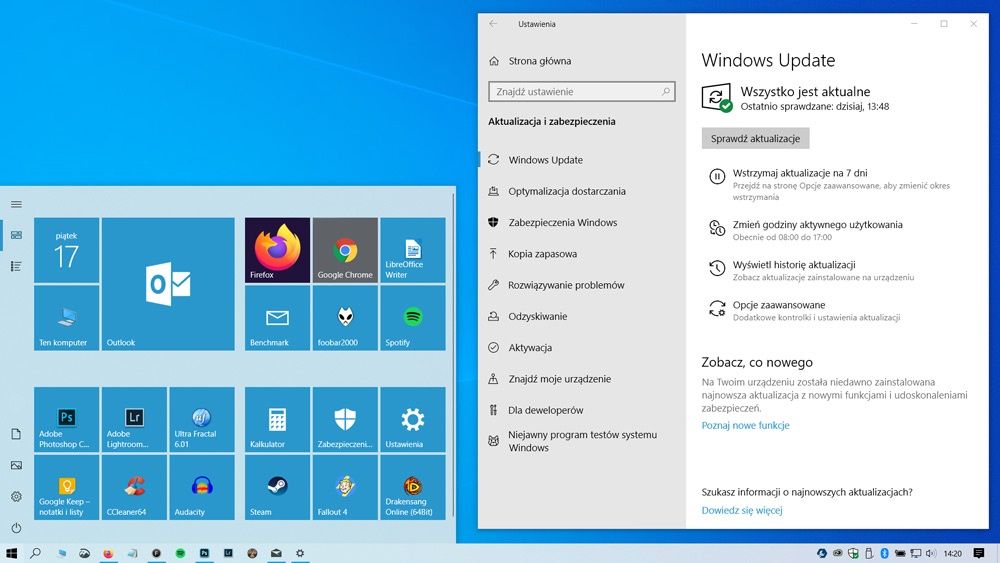Screen dimensions: 1000x563
Task: Open Firefox from the taskbar
Action: pos(108,553)
